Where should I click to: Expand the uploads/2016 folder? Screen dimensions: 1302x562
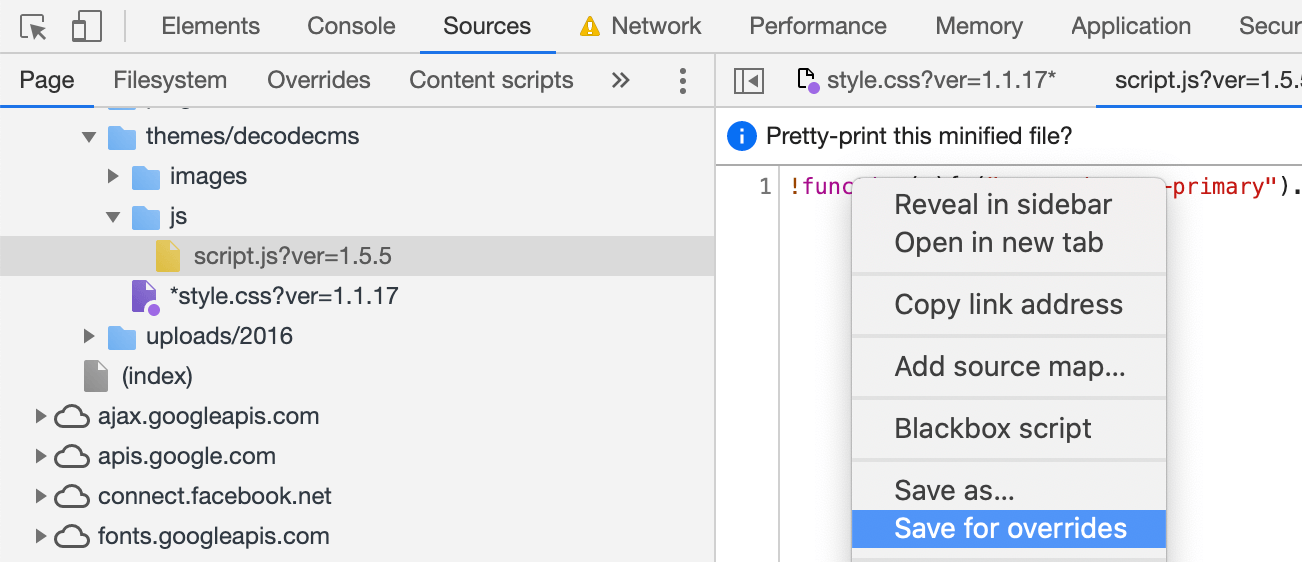pos(89,337)
